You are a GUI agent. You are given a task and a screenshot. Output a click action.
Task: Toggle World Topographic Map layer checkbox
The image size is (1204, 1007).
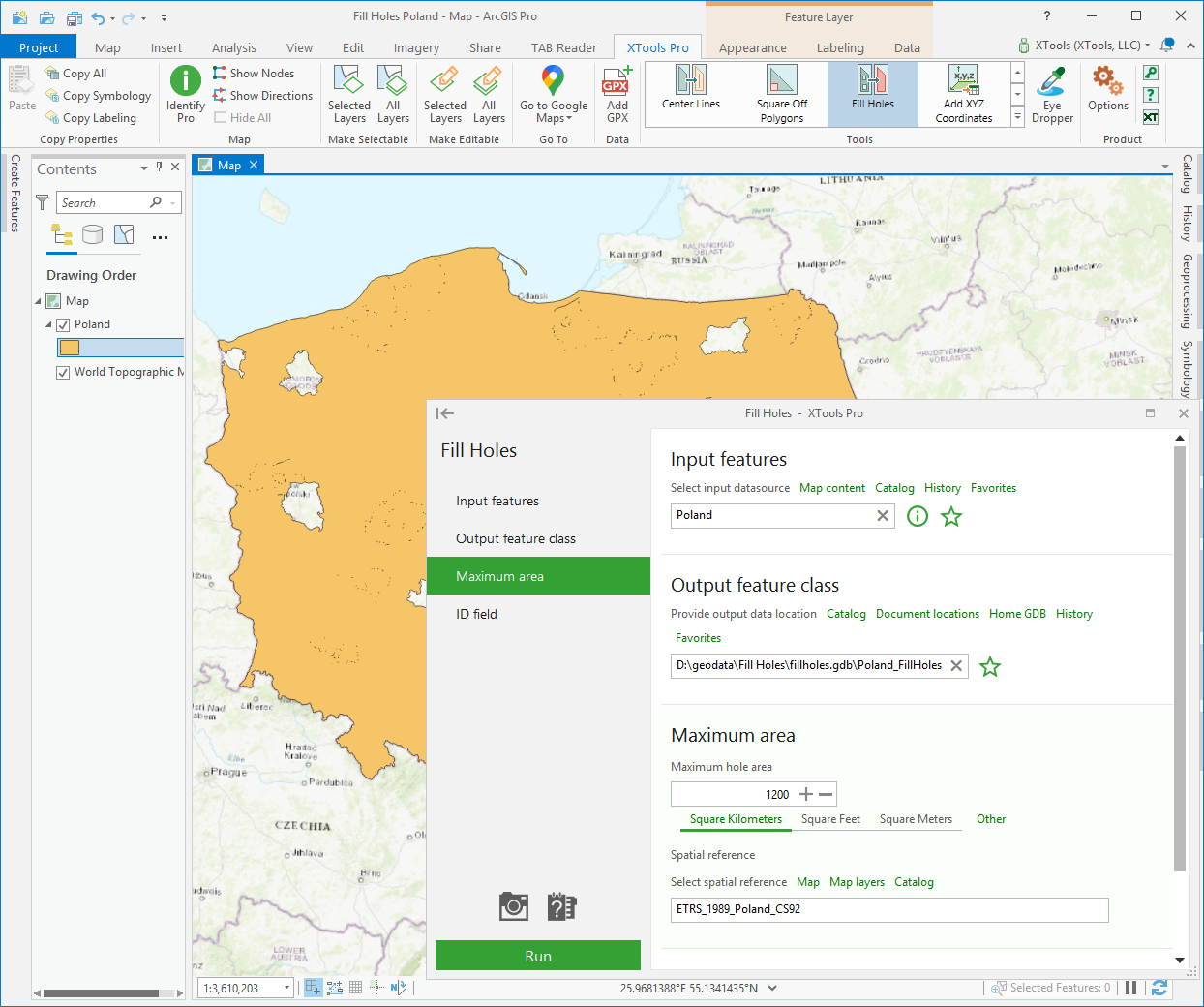[x=63, y=372]
